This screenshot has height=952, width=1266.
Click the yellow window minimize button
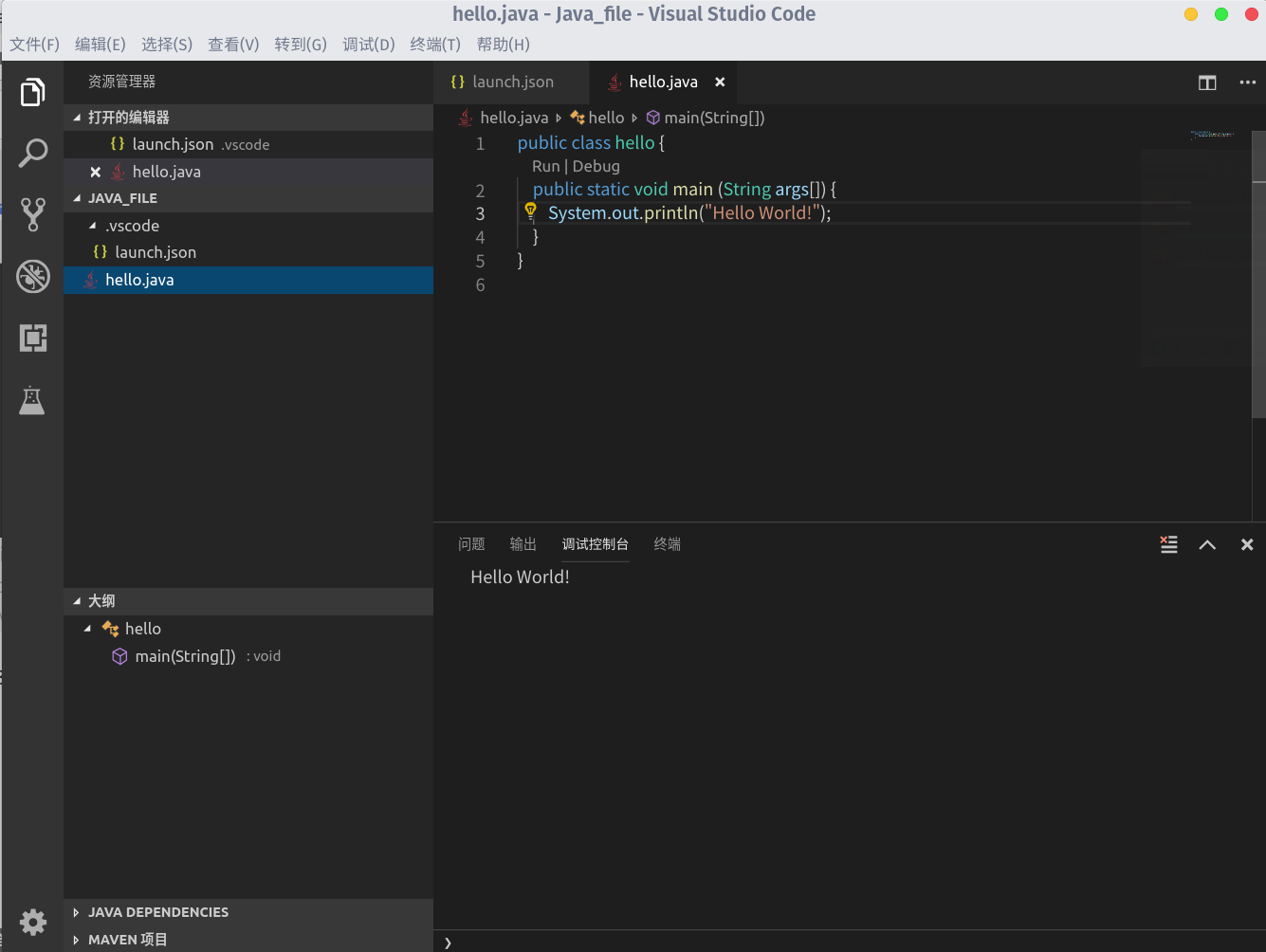click(1191, 14)
